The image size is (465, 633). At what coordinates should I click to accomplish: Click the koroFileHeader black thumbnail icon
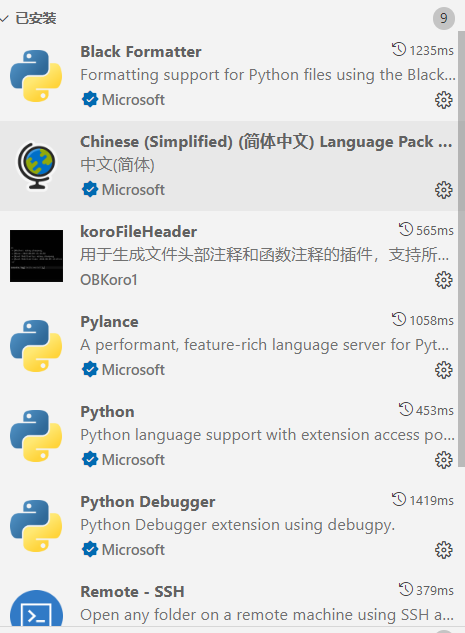[36, 256]
